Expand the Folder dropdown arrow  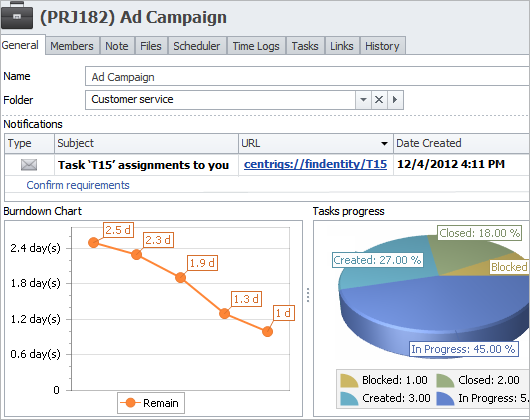pyautogui.click(x=363, y=100)
